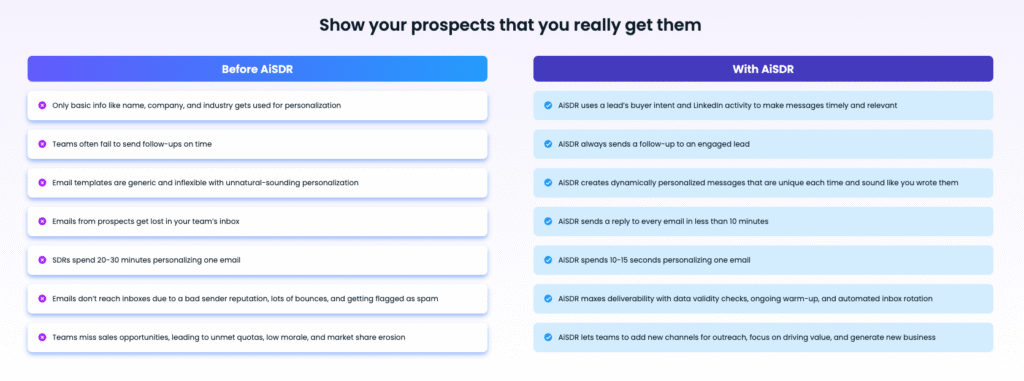
Task: Click the 'Emails from prospects get lost' card
Action: click(257, 222)
